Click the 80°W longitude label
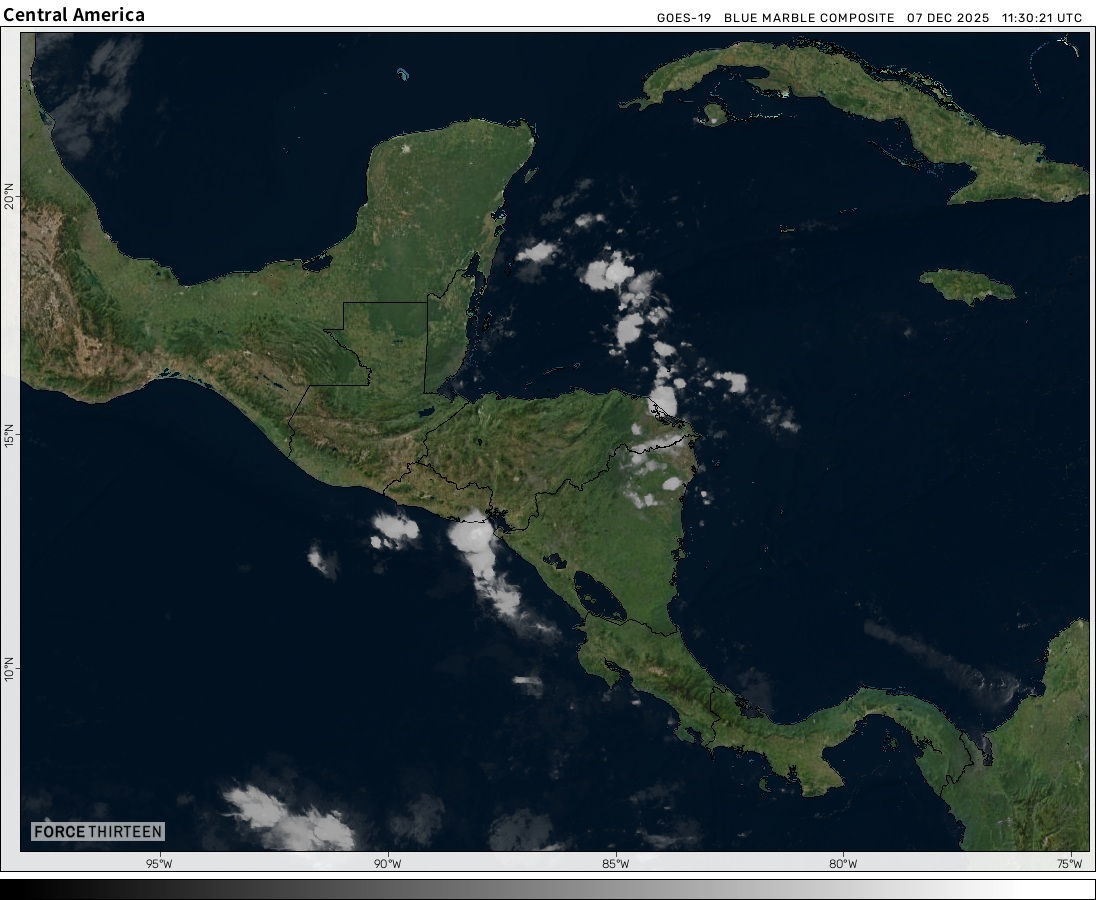 click(x=843, y=864)
